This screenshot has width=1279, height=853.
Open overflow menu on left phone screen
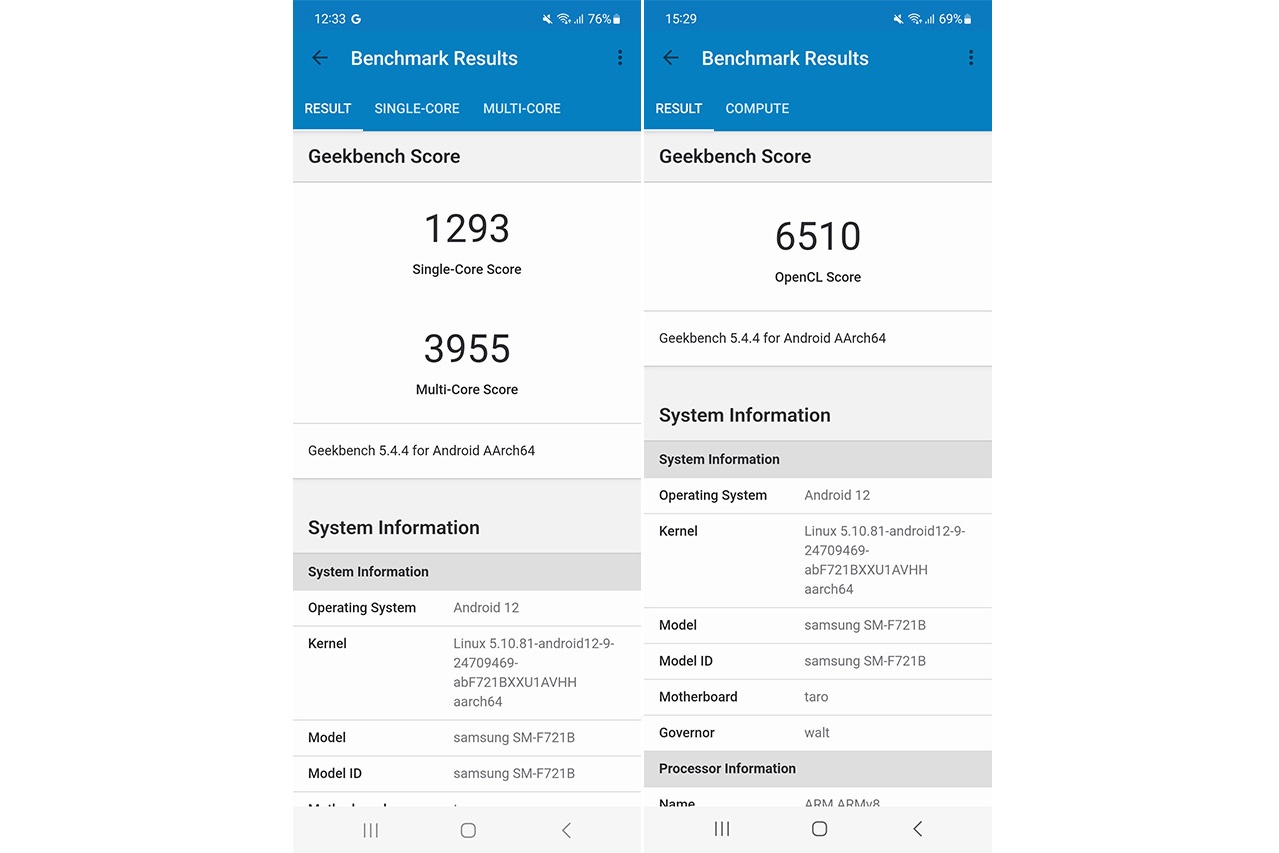point(620,58)
